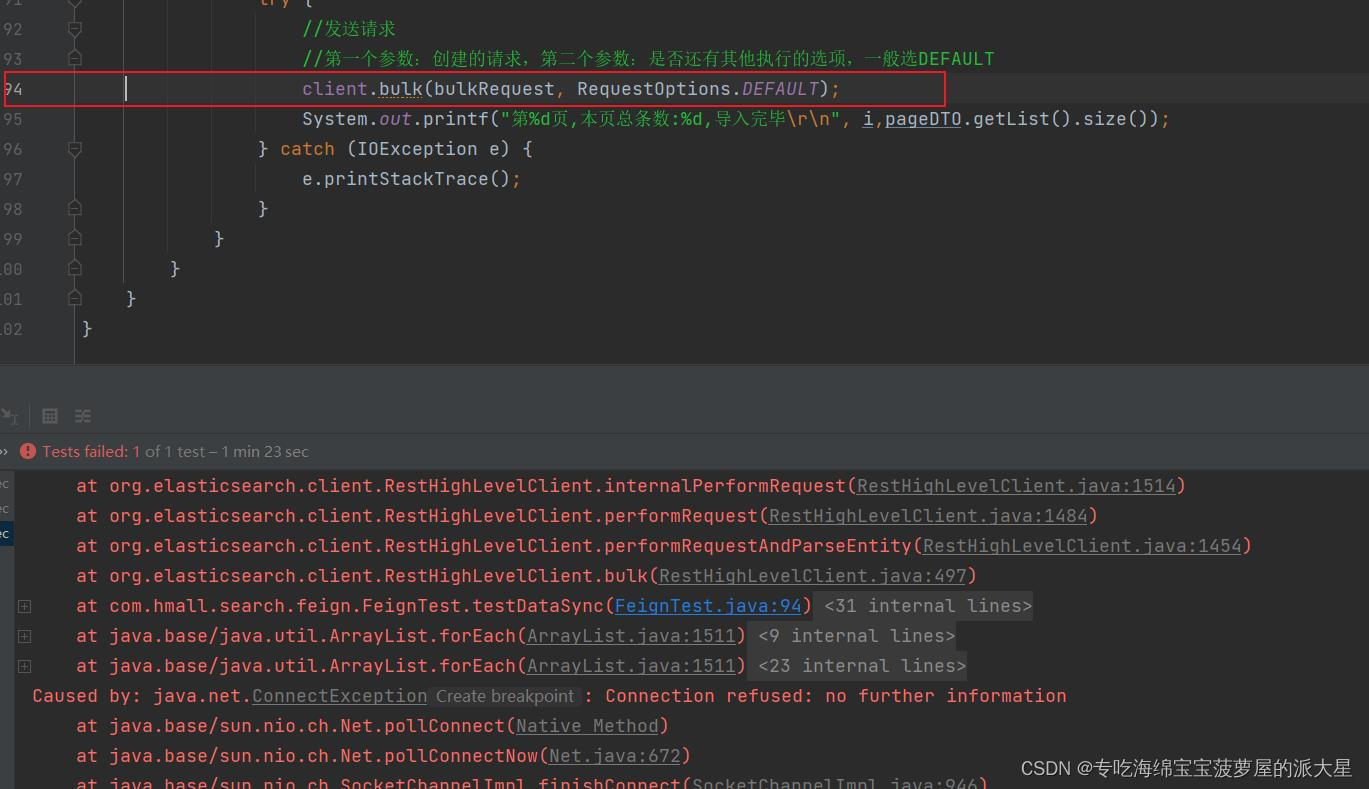The image size is (1369, 789).
Task: Expand plus box beside '<9 internal lines>' row
Action: click(25, 636)
